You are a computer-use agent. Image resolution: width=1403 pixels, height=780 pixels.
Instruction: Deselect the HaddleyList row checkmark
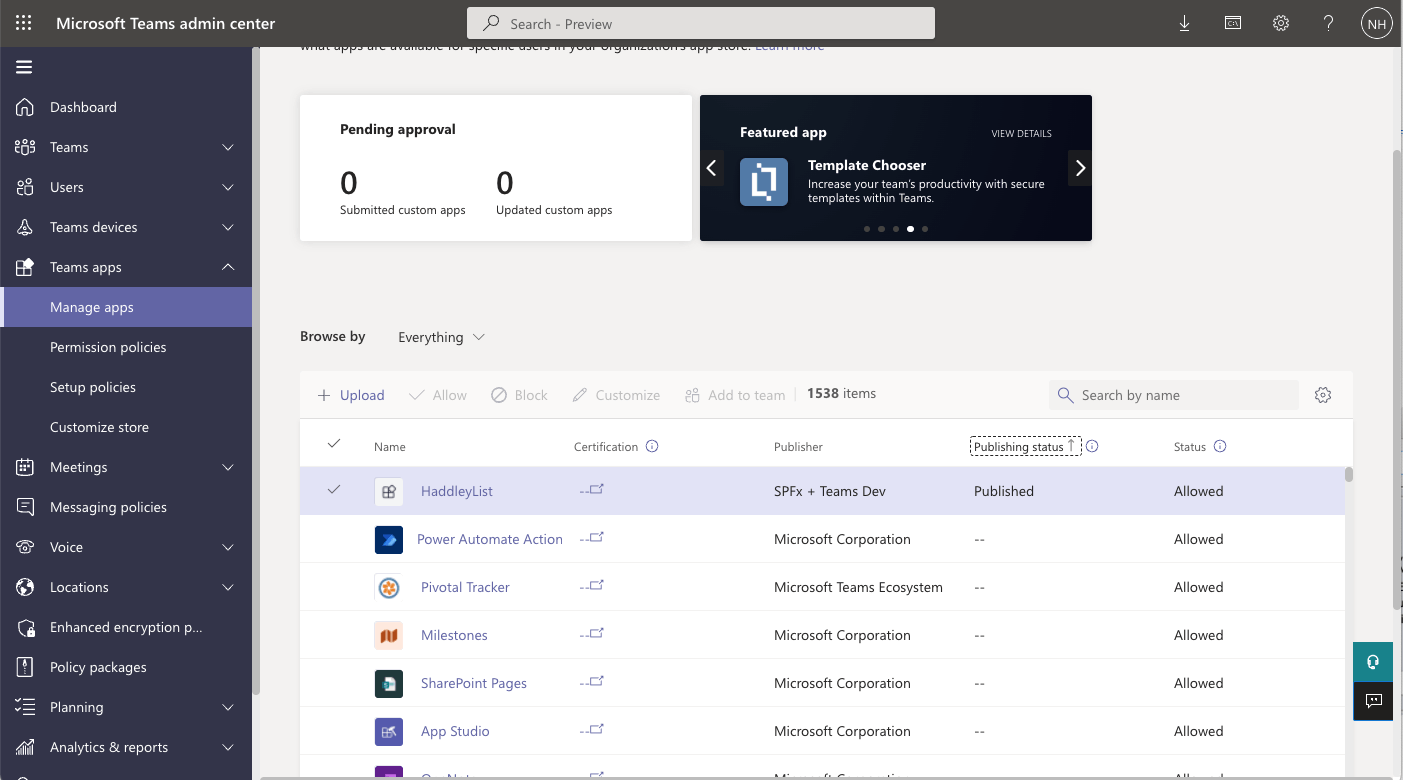point(334,490)
